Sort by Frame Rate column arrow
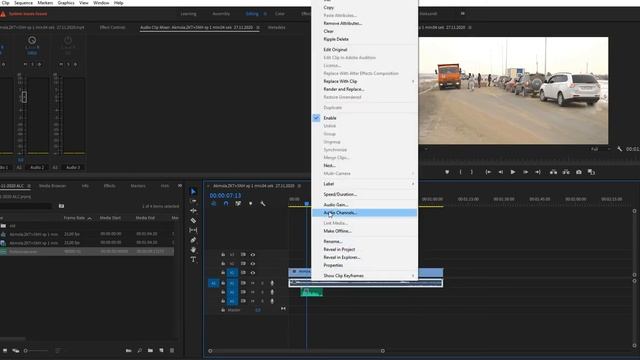 pos(89,218)
